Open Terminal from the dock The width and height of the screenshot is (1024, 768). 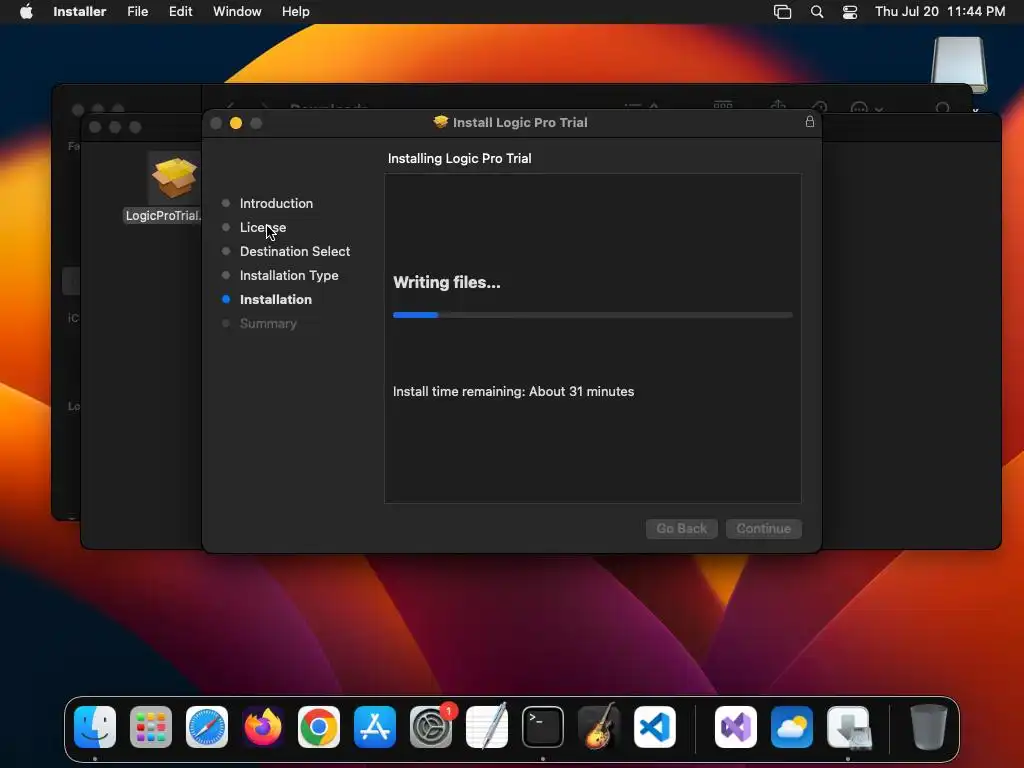point(543,727)
